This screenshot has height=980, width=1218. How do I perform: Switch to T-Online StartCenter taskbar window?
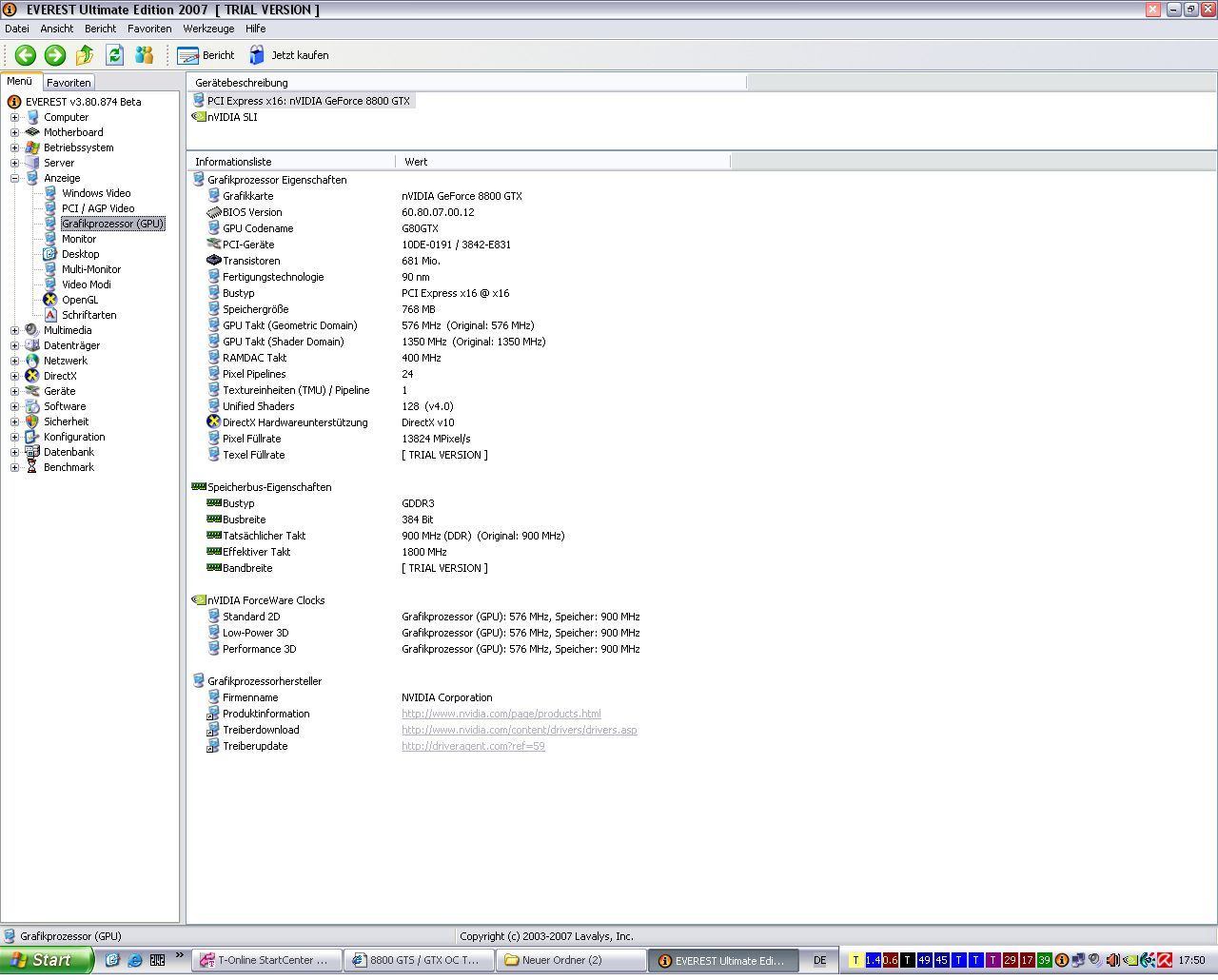(x=267, y=960)
